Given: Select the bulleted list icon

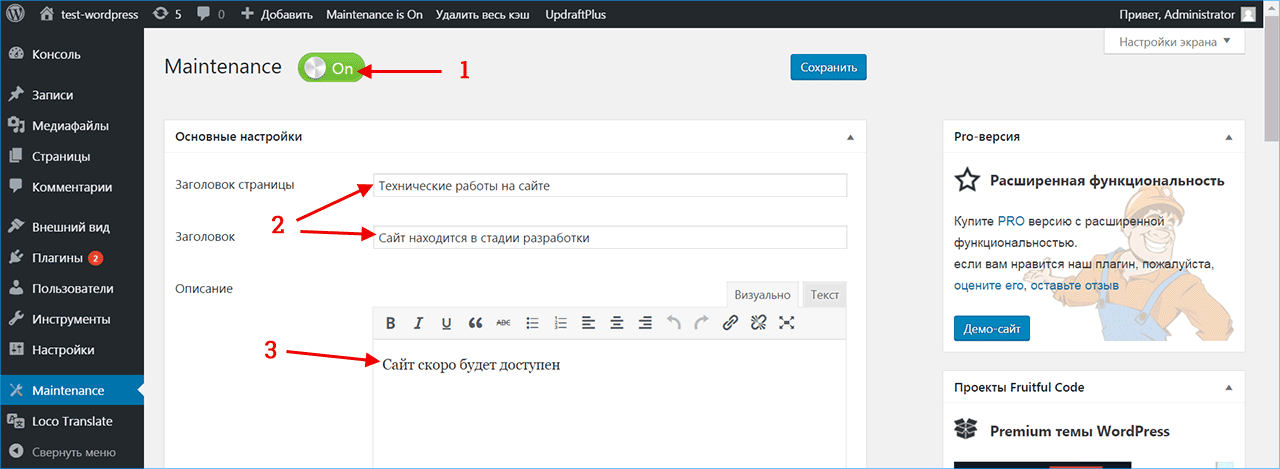Looking at the screenshot, I should 533,323.
